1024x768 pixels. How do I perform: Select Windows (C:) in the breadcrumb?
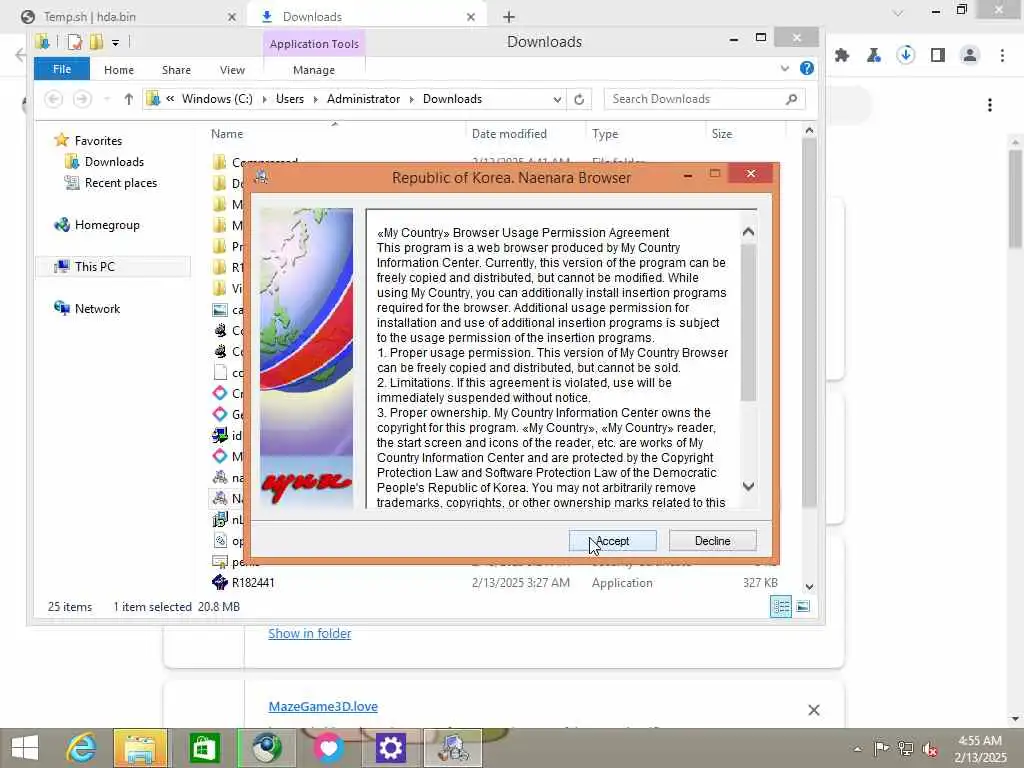click(x=217, y=99)
